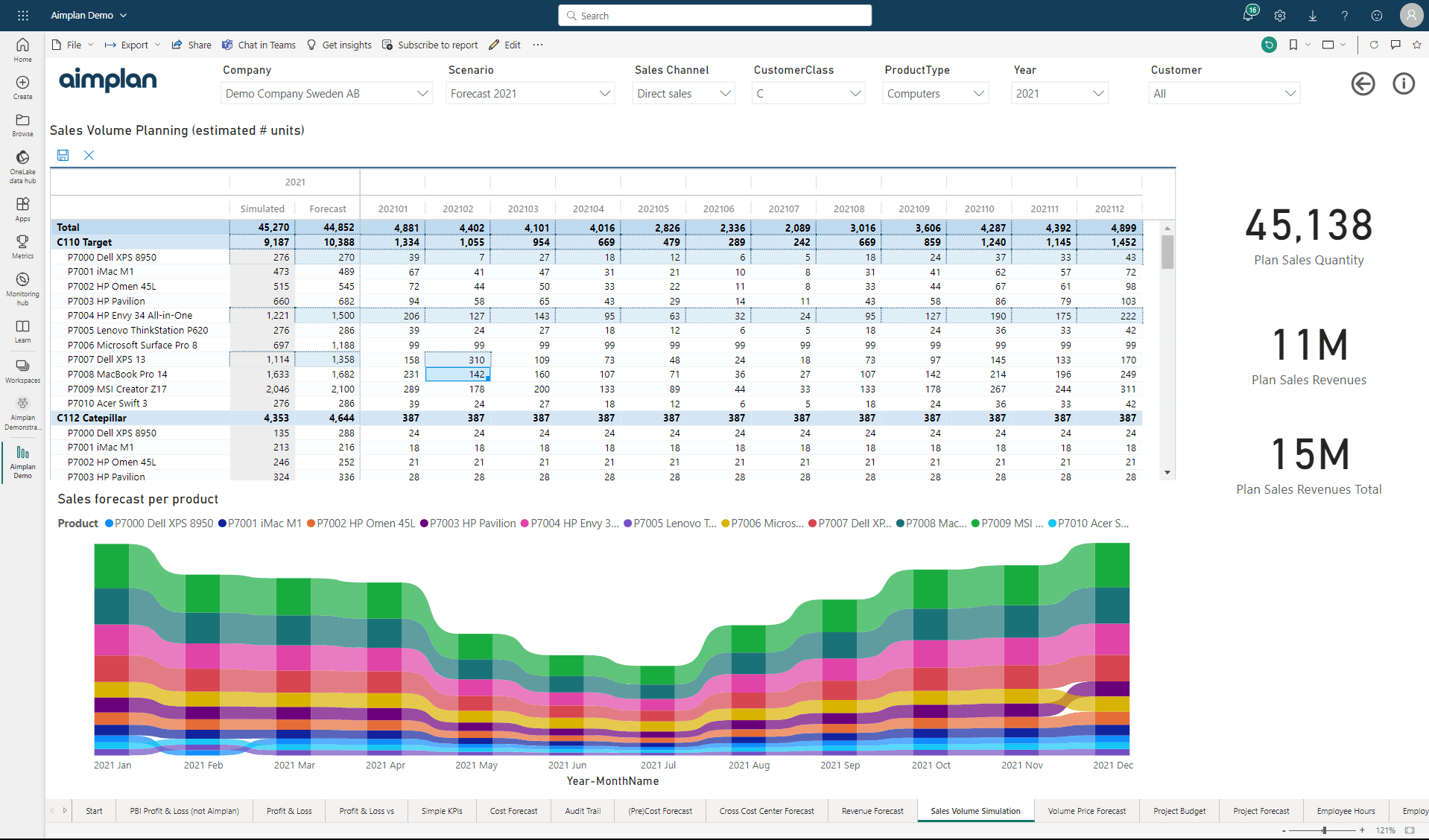Reset the report with green undo icon
This screenshot has width=1429, height=840.
(1269, 45)
